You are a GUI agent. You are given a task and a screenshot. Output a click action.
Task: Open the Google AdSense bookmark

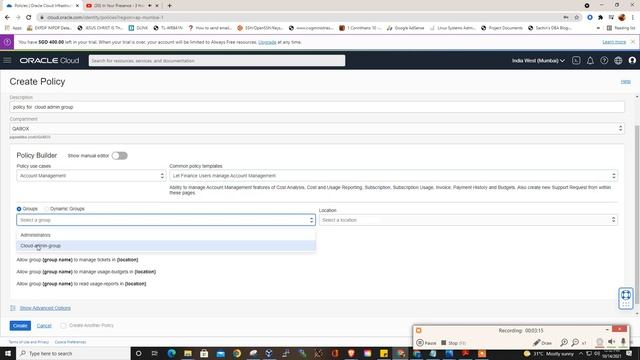click(x=405, y=28)
